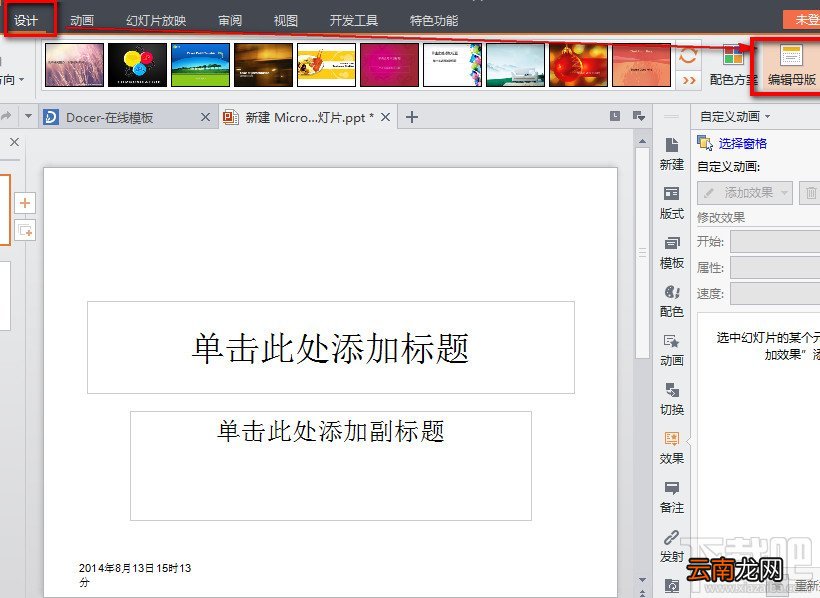Apply the salmon orange template

pyautogui.click(x=642, y=65)
